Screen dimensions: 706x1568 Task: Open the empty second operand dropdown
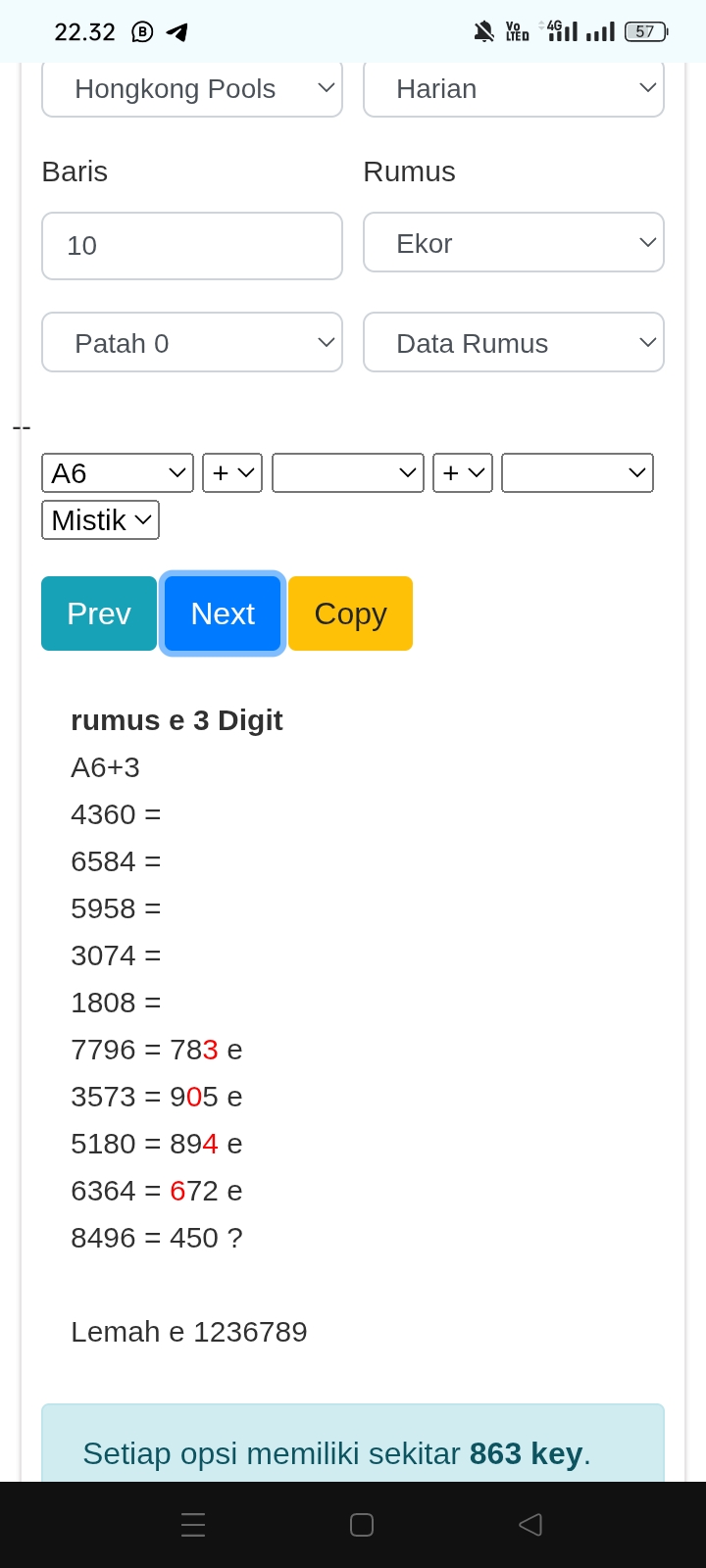click(x=348, y=472)
